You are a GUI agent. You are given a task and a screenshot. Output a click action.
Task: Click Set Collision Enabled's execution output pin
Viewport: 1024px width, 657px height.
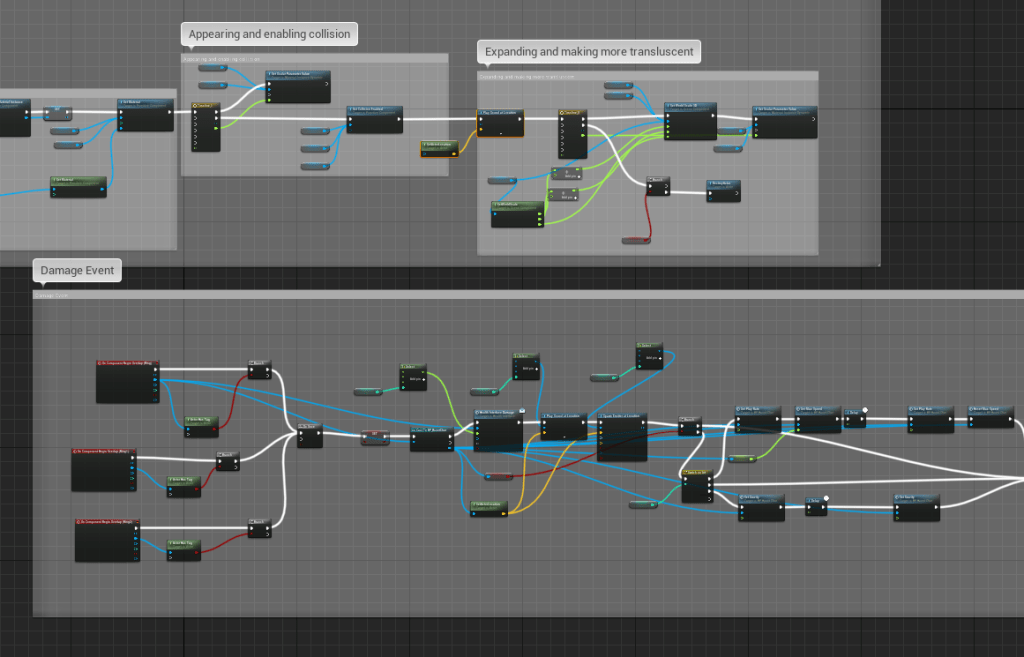coord(397,120)
